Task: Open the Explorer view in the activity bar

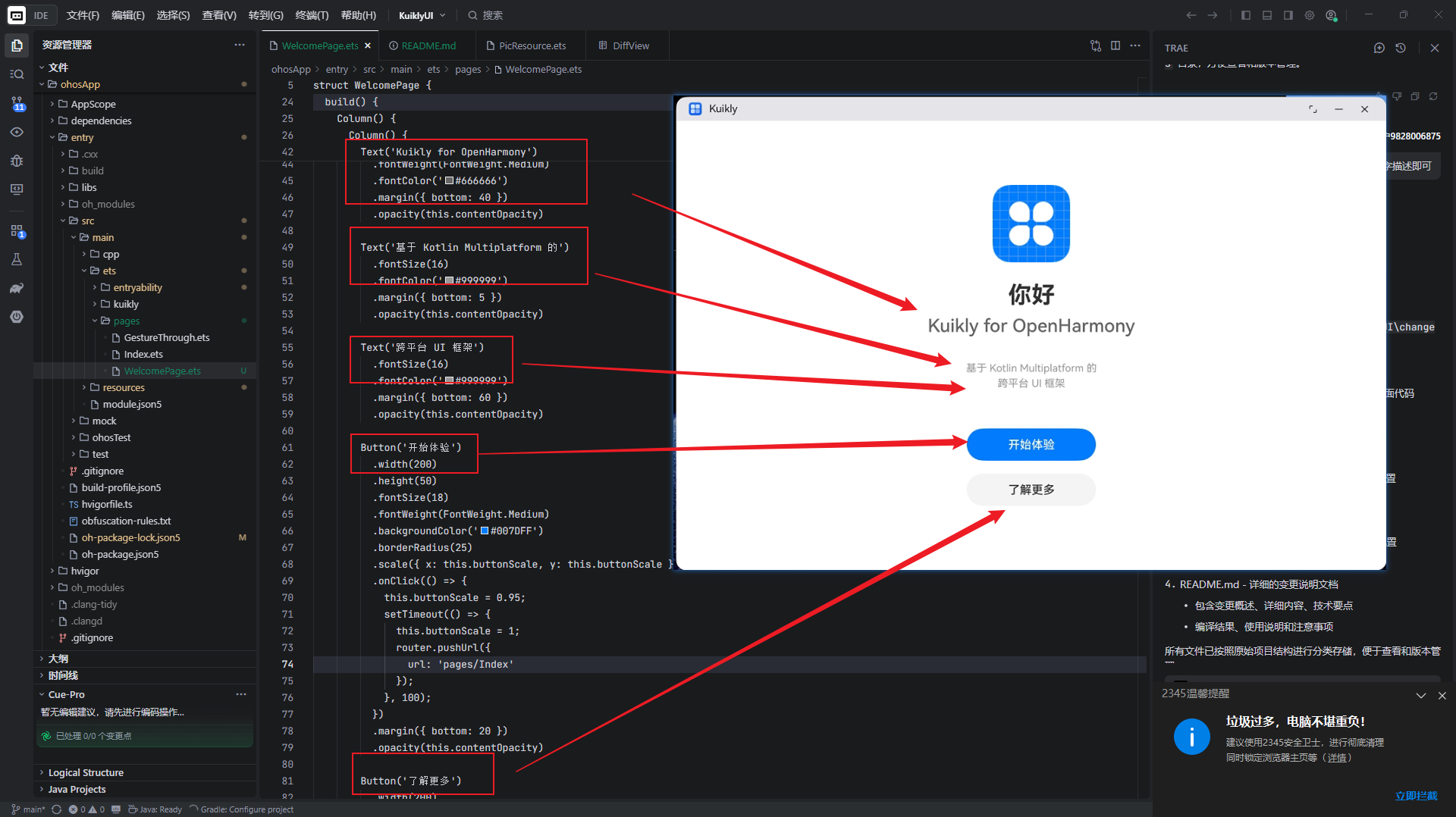Action: [17, 45]
